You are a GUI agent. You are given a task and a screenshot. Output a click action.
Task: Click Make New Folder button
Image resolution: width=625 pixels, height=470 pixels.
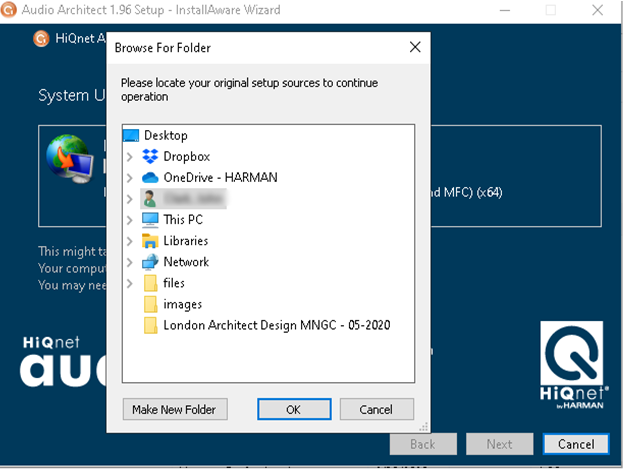[x=175, y=409]
